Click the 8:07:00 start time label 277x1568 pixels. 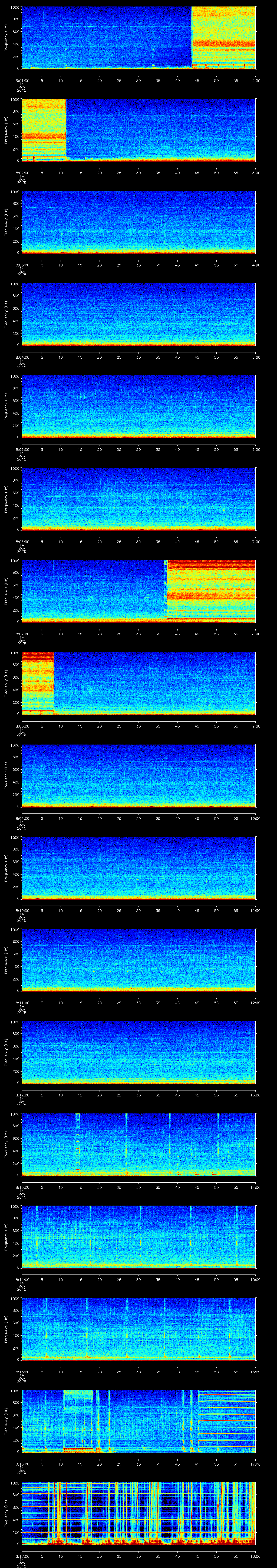[x=22, y=634]
